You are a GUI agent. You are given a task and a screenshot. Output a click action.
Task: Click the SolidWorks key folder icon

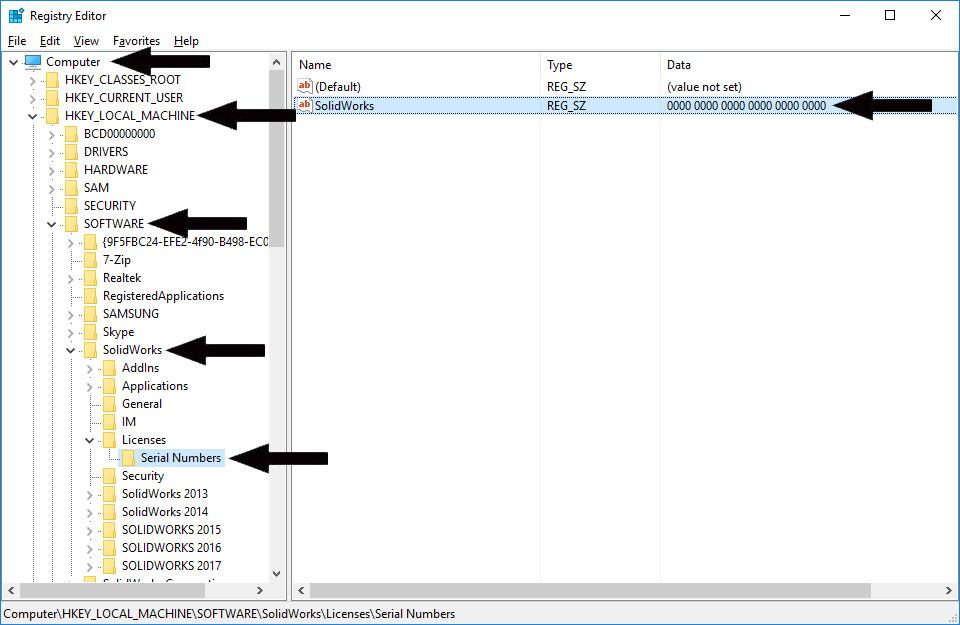click(91, 350)
